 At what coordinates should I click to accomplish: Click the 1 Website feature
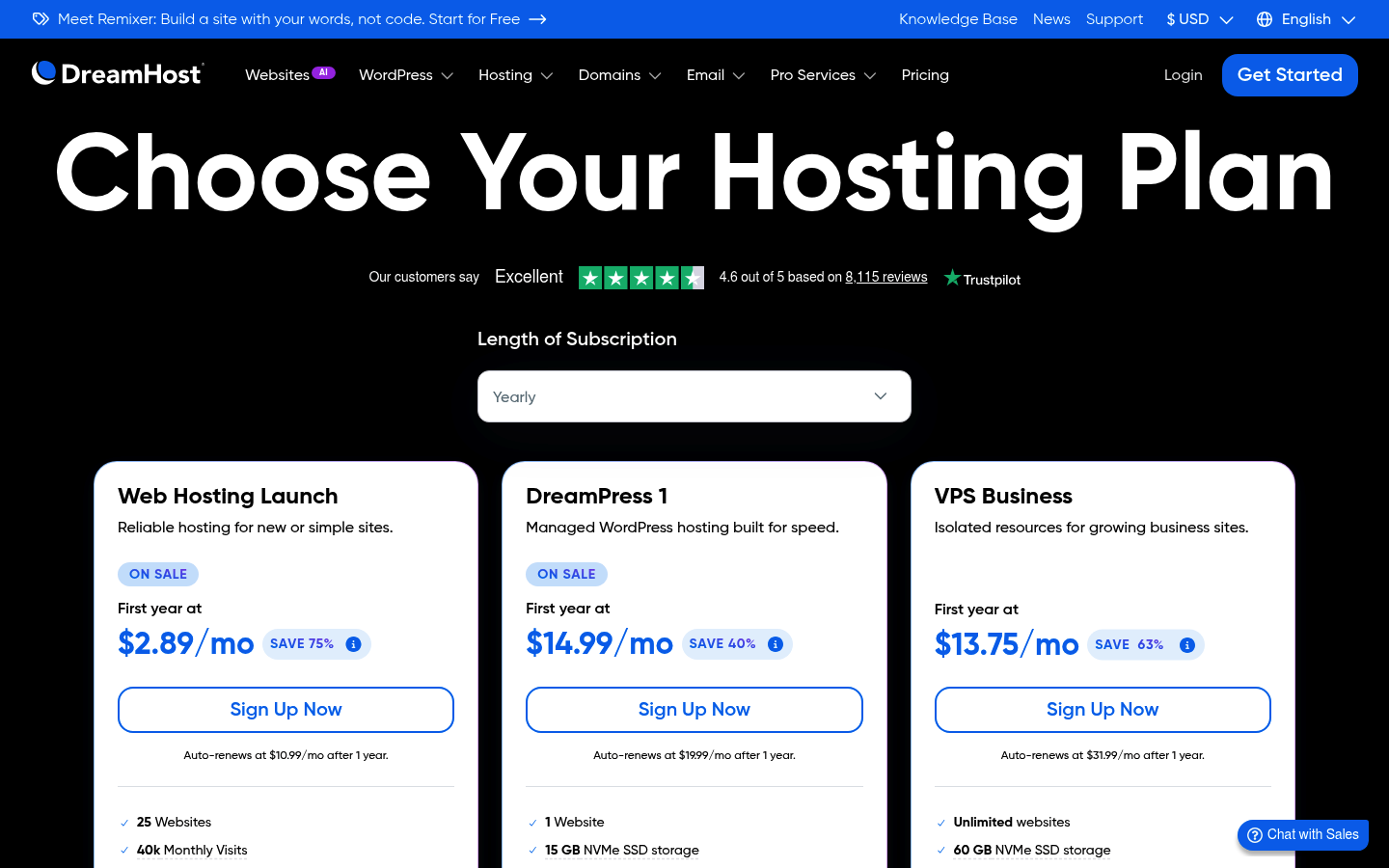[574, 822]
